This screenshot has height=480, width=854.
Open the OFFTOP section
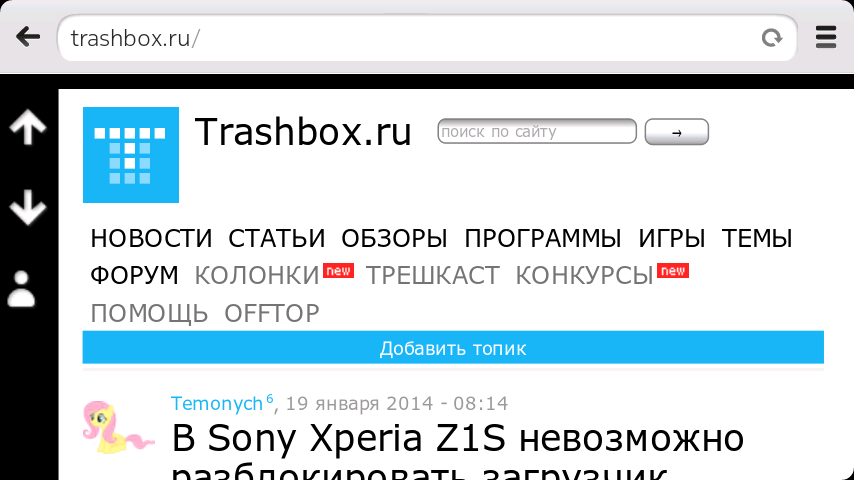[x=272, y=313]
